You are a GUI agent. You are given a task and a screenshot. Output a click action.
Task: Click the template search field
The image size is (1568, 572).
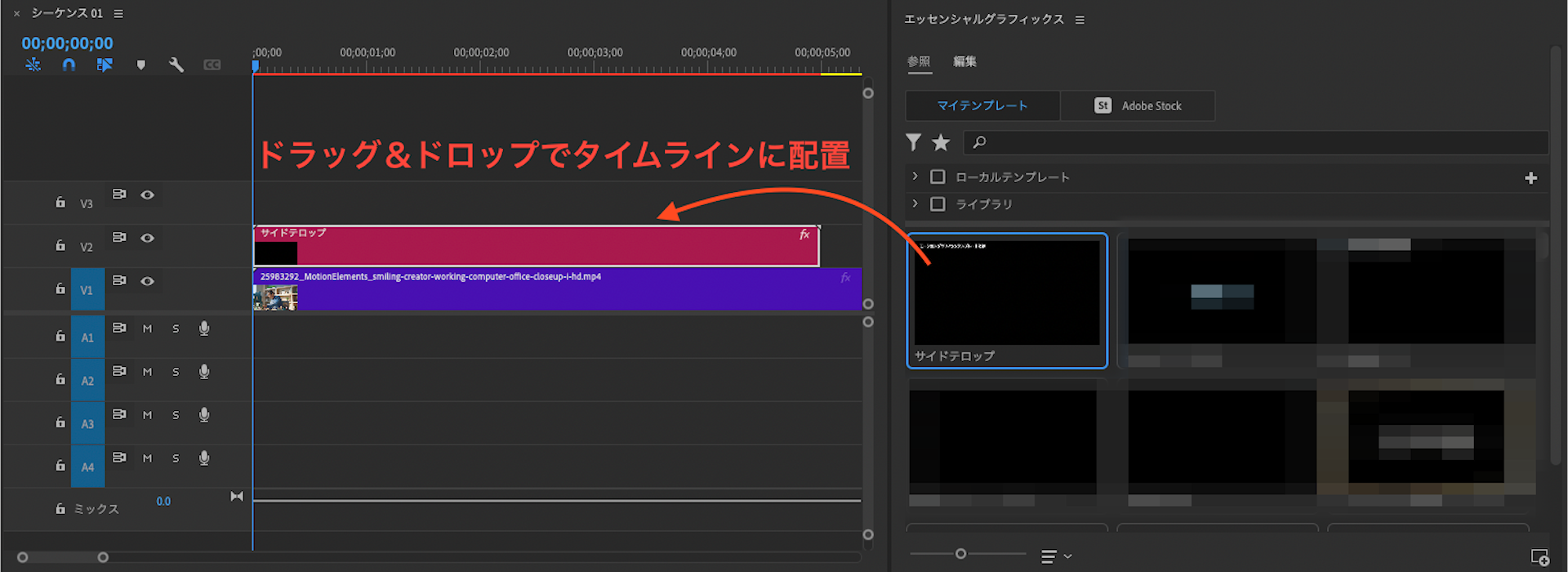(x=1256, y=142)
